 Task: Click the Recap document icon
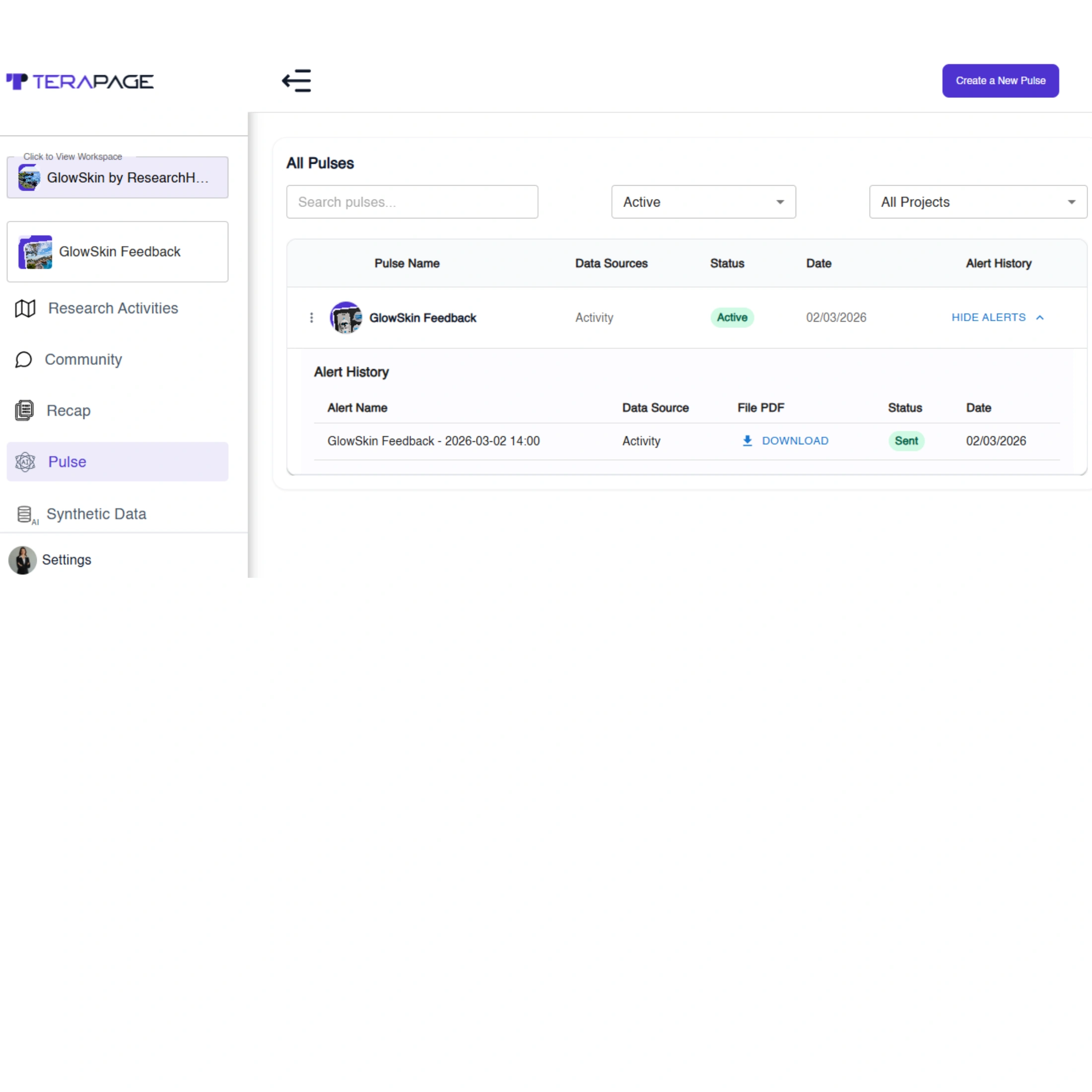coord(24,411)
